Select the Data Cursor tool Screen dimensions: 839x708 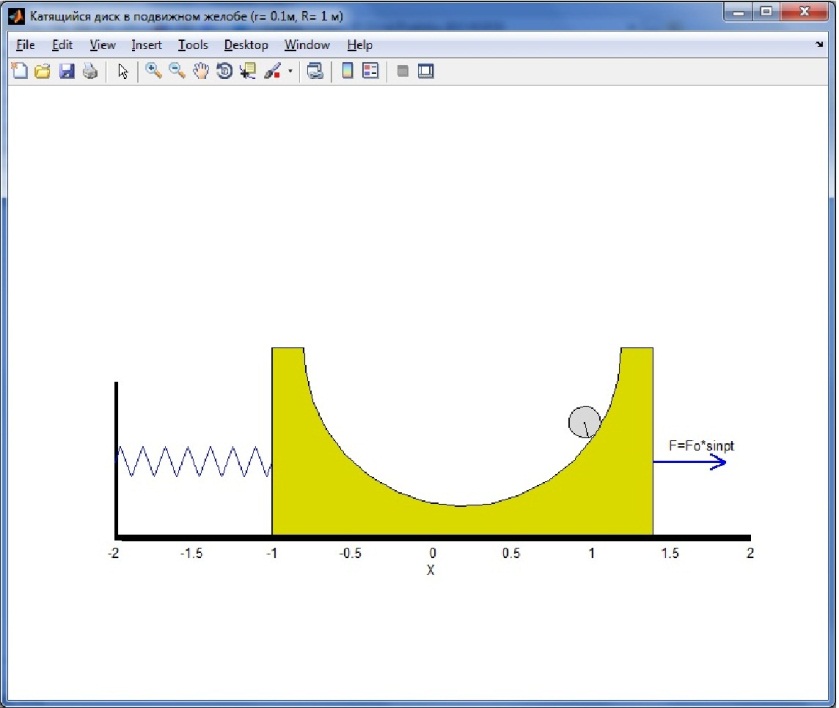point(248,71)
